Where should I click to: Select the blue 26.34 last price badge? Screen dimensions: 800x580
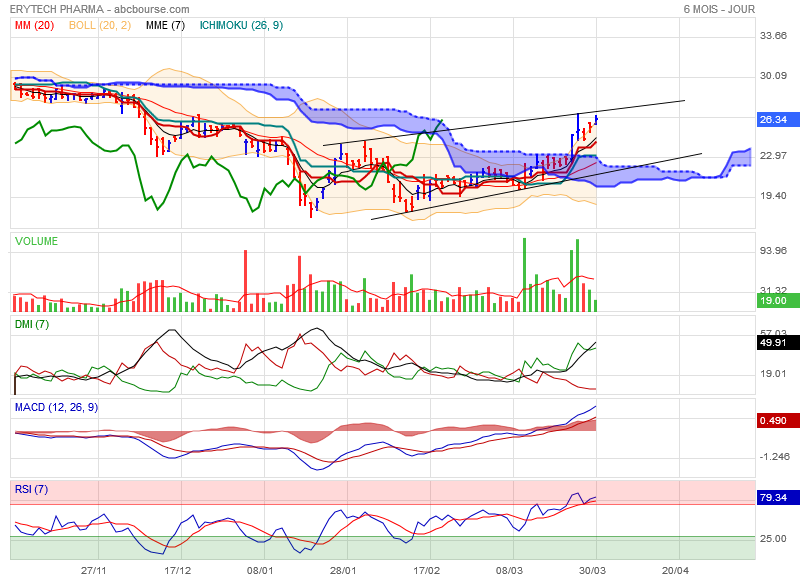[x=778, y=120]
